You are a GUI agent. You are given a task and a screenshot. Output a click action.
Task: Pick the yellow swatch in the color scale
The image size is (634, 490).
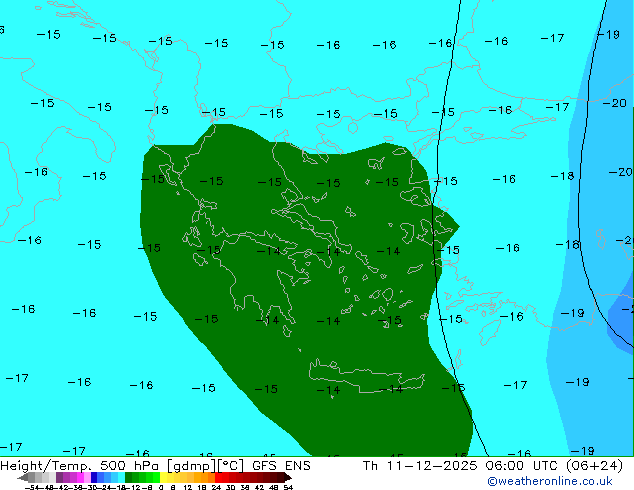(x=163, y=477)
